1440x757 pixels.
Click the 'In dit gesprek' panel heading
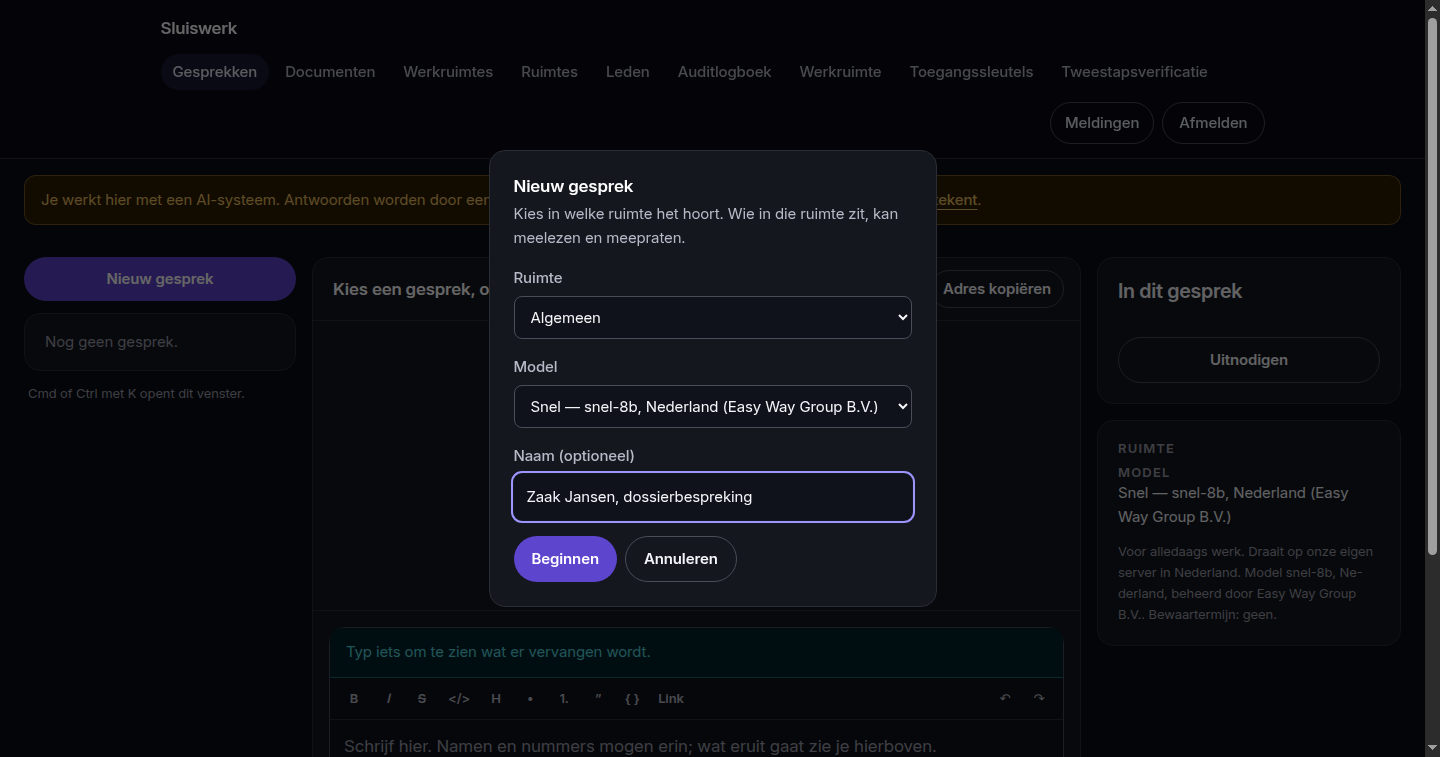click(x=1180, y=291)
